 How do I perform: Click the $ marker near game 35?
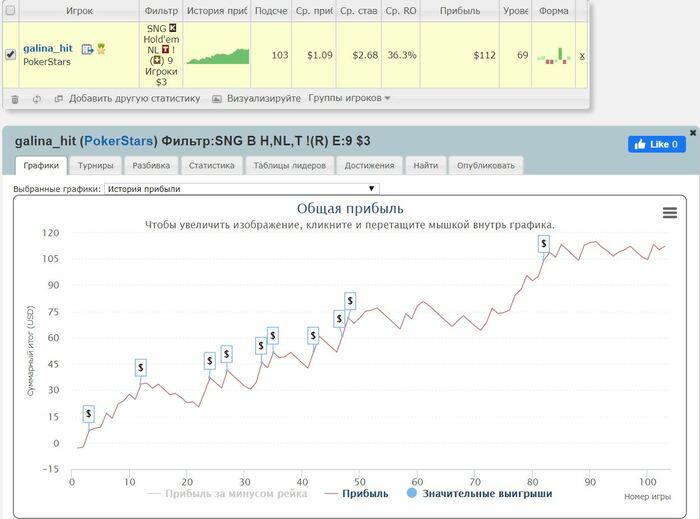pyautogui.click(x=273, y=336)
